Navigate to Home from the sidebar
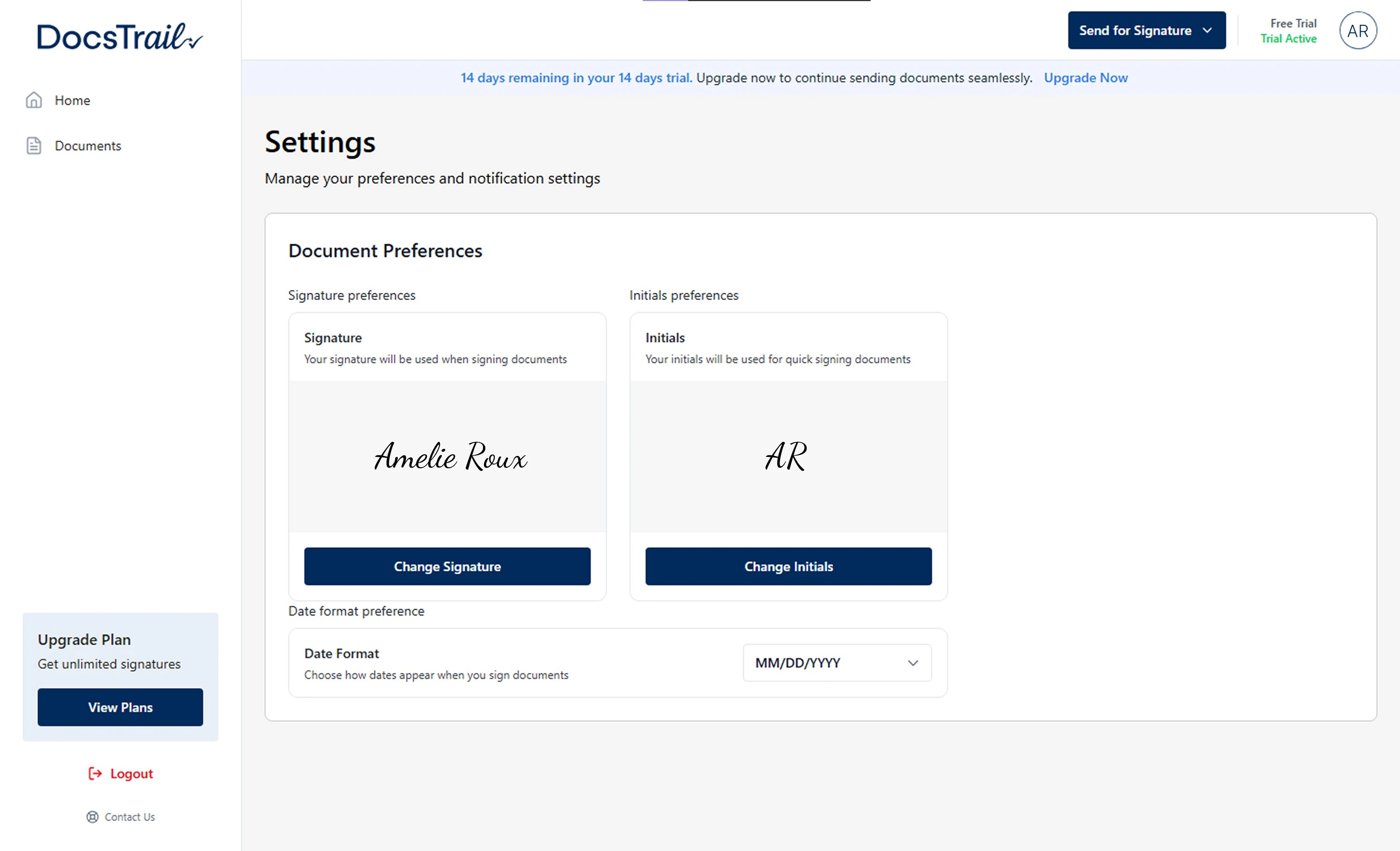Image resolution: width=1400 pixels, height=851 pixels. (73, 100)
